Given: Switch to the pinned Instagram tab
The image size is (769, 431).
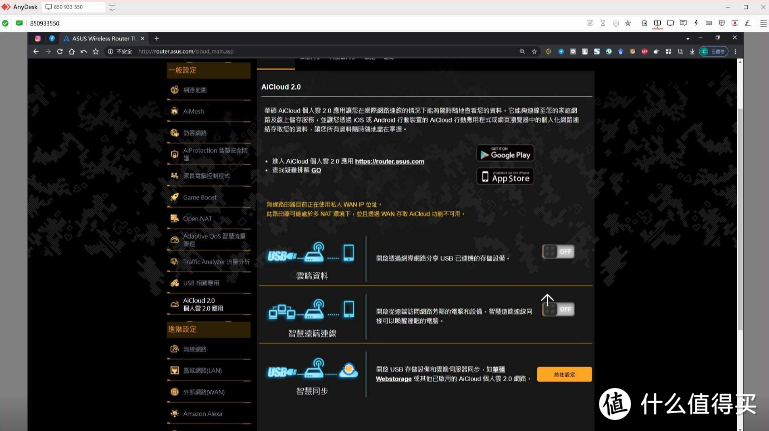Looking at the screenshot, I should [38, 38].
